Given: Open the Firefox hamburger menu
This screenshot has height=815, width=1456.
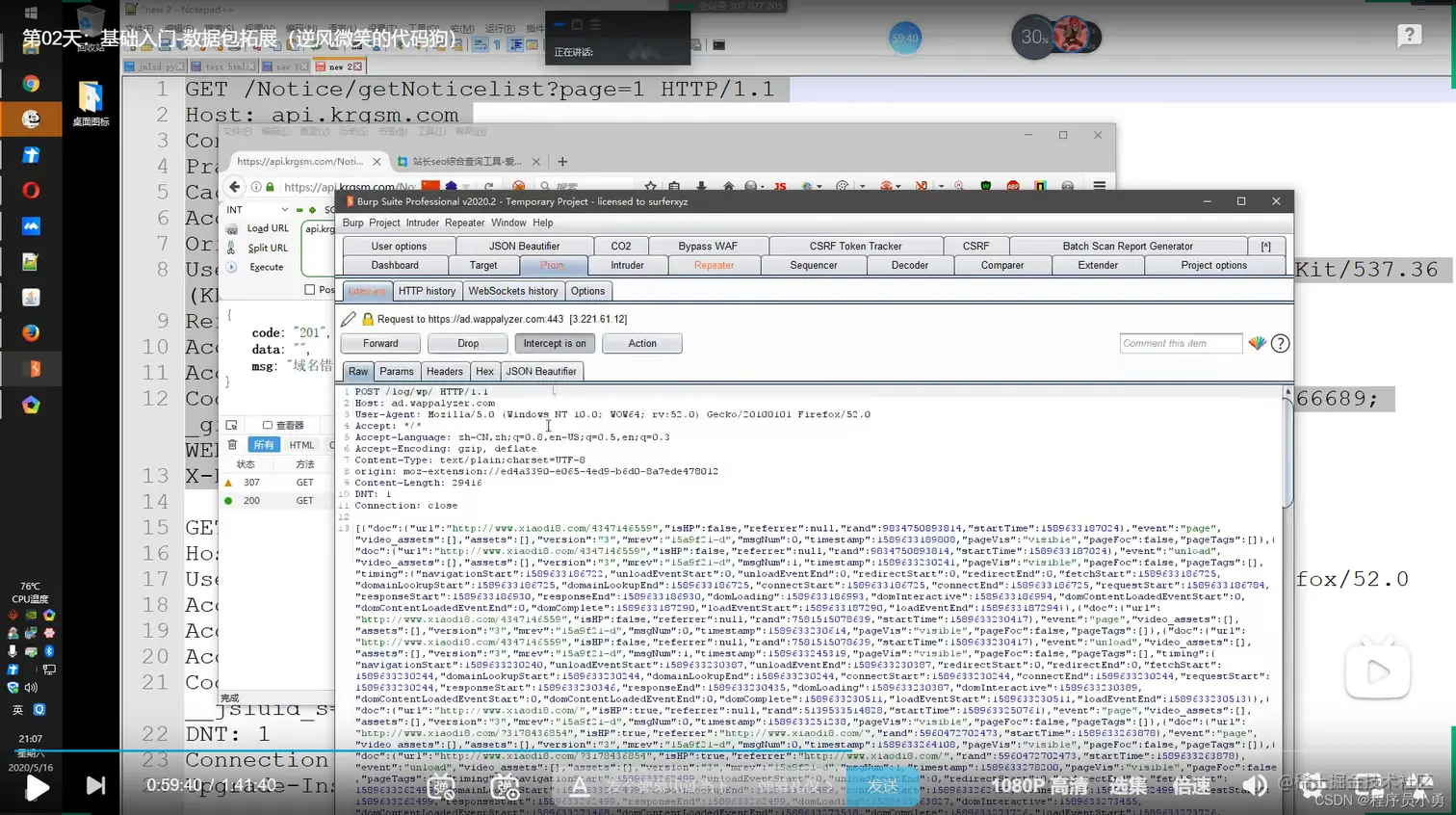Looking at the screenshot, I should (x=1099, y=186).
